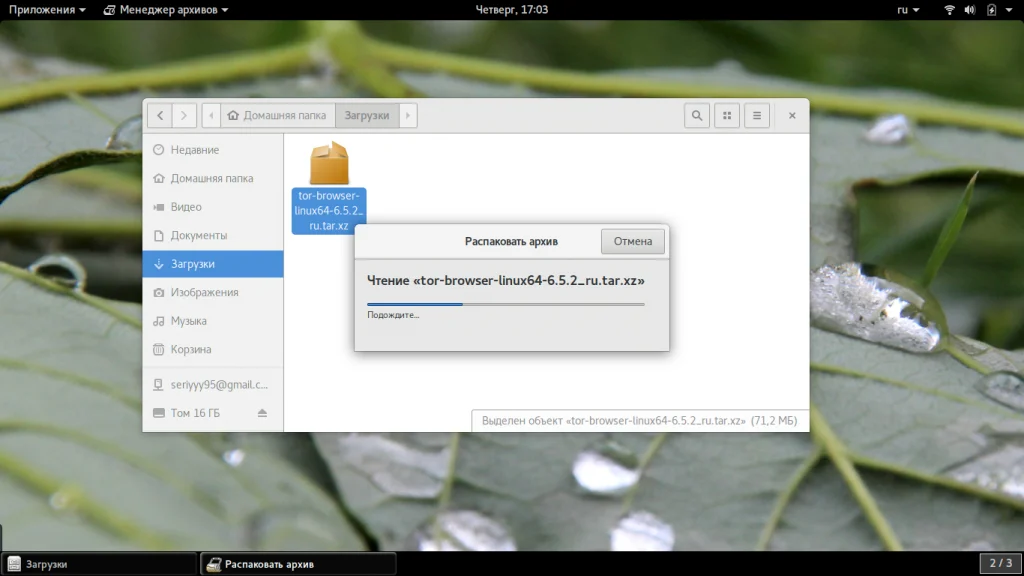Open the hamburger view options menu

tap(757, 116)
